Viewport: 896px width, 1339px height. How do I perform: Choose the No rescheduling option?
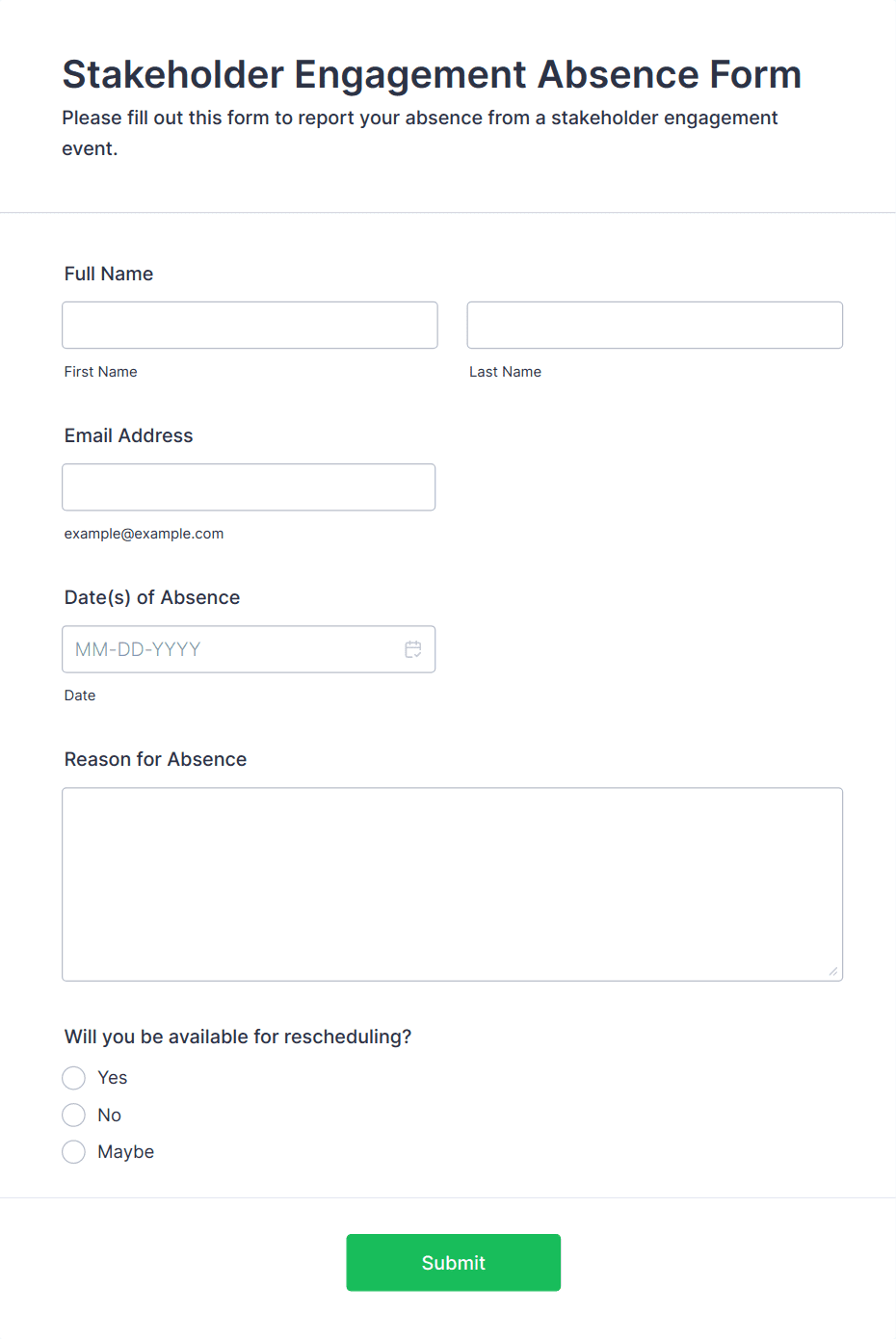(74, 1116)
